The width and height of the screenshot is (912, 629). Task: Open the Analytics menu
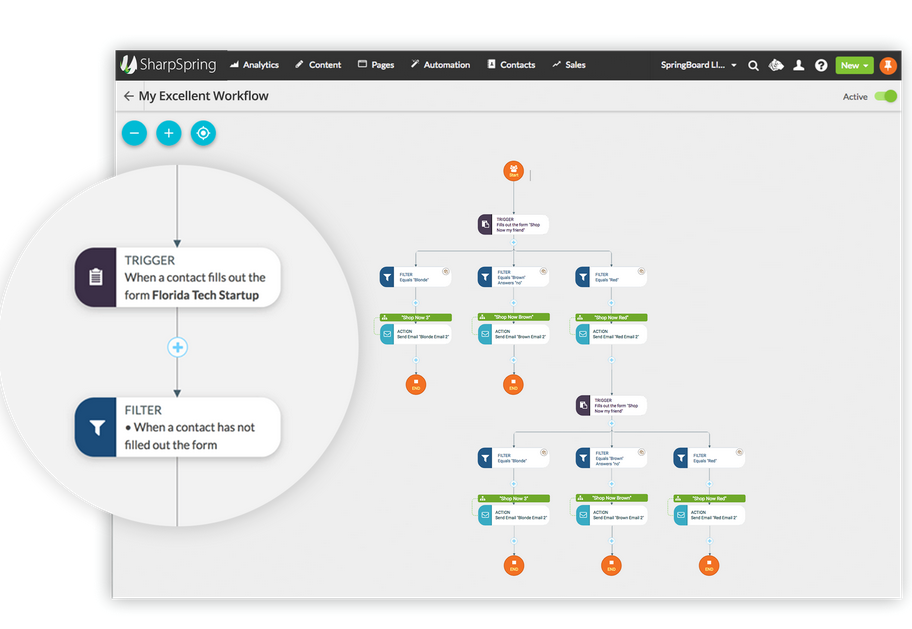pyautogui.click(x=254, y=65)
